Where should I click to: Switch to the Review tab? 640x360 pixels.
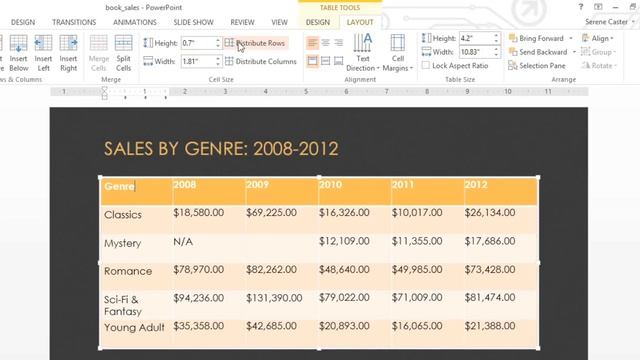pos(242,22)
